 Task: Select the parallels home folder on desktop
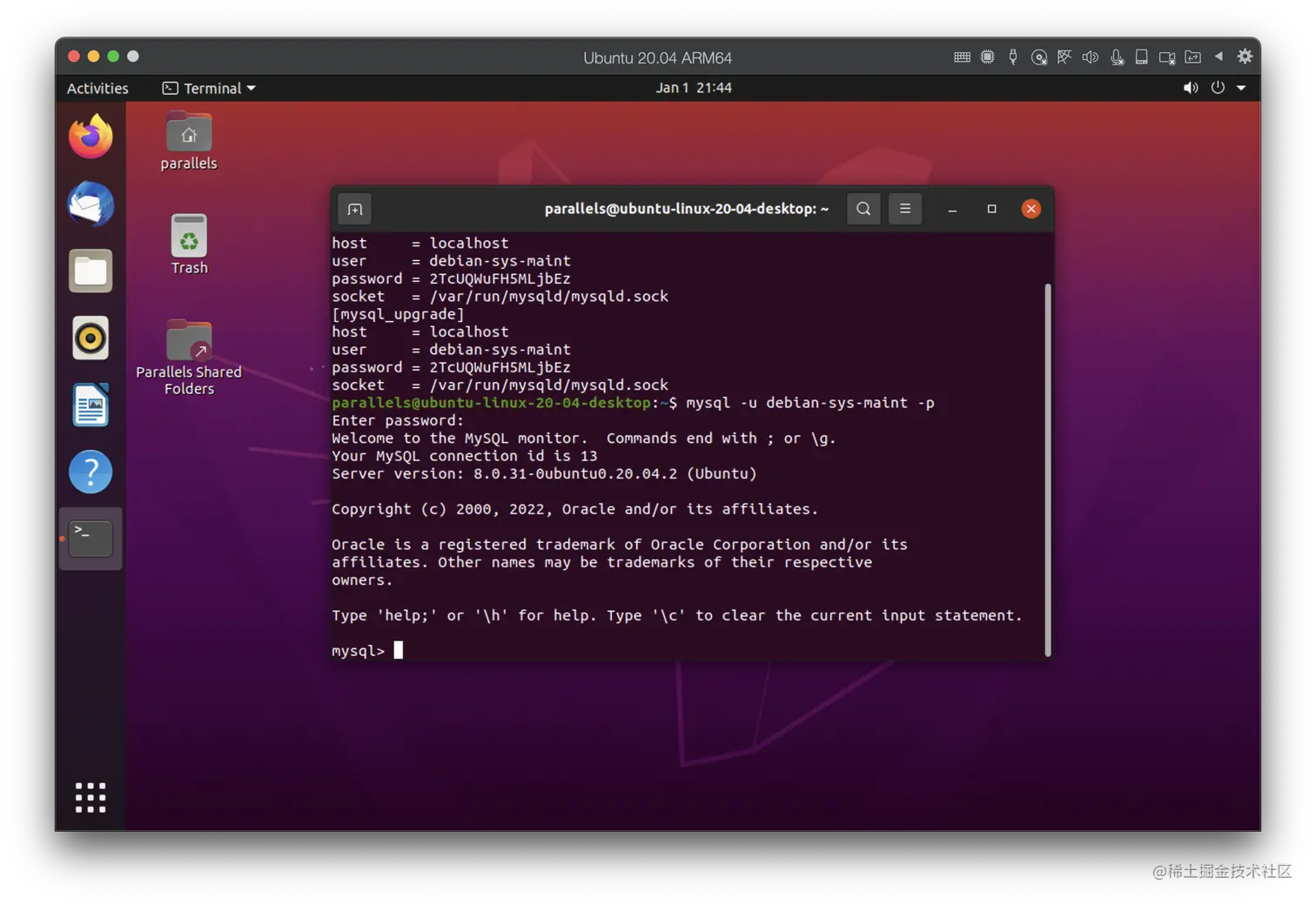coord(189,141)
